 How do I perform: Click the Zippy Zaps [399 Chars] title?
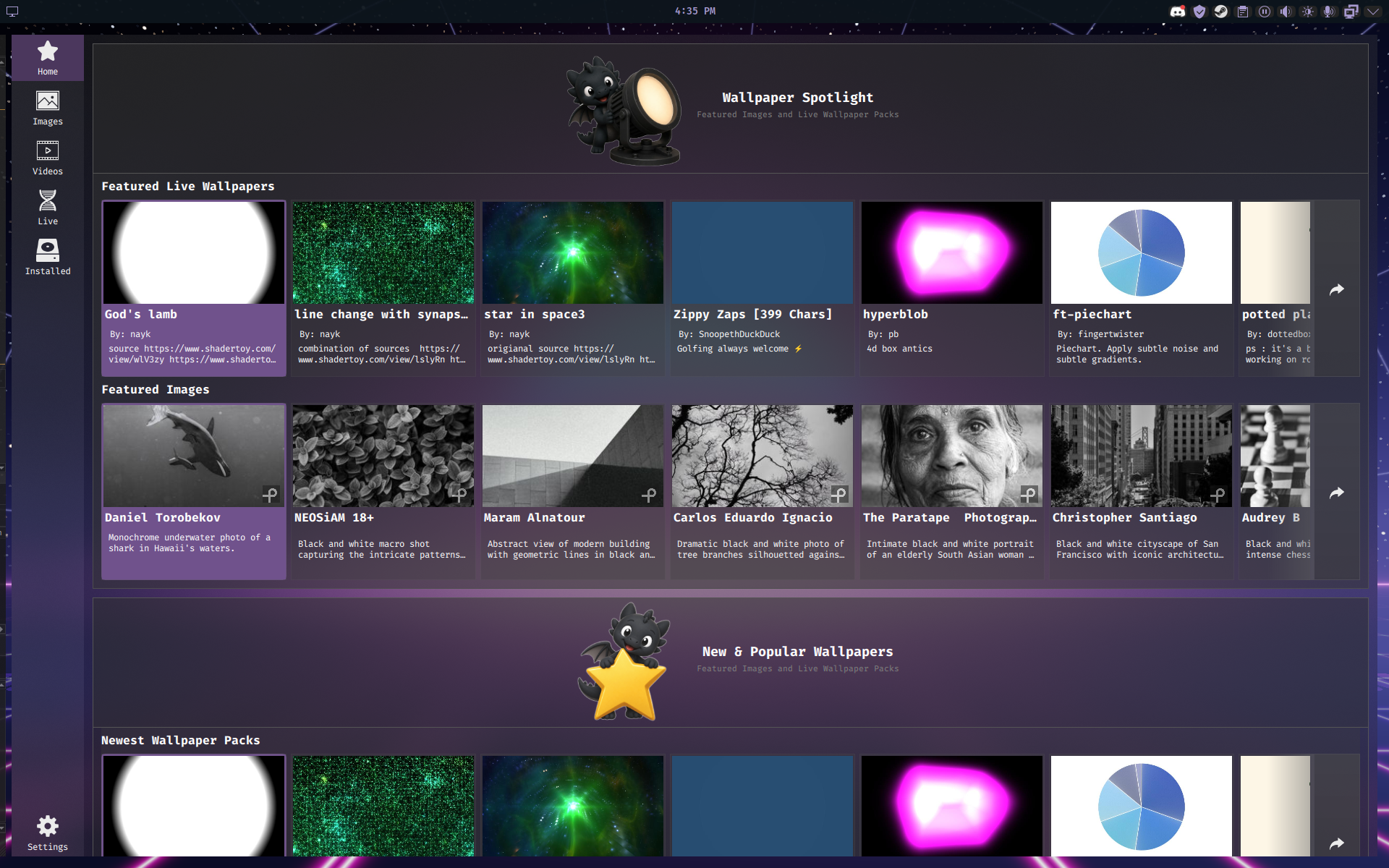coord(752,314)
